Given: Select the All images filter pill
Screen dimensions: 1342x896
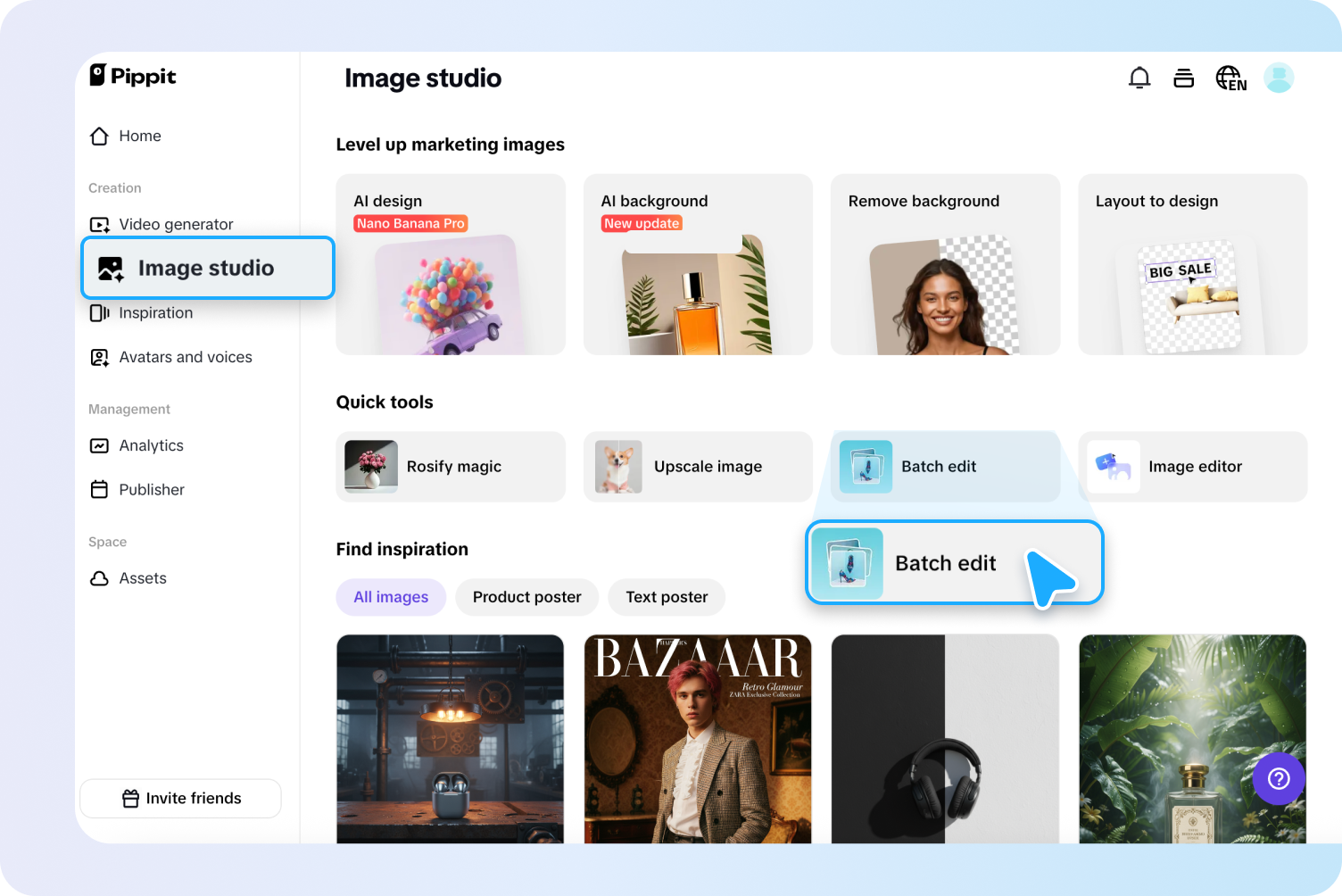Looking at the screenshot, I should [x=391, y=597].
